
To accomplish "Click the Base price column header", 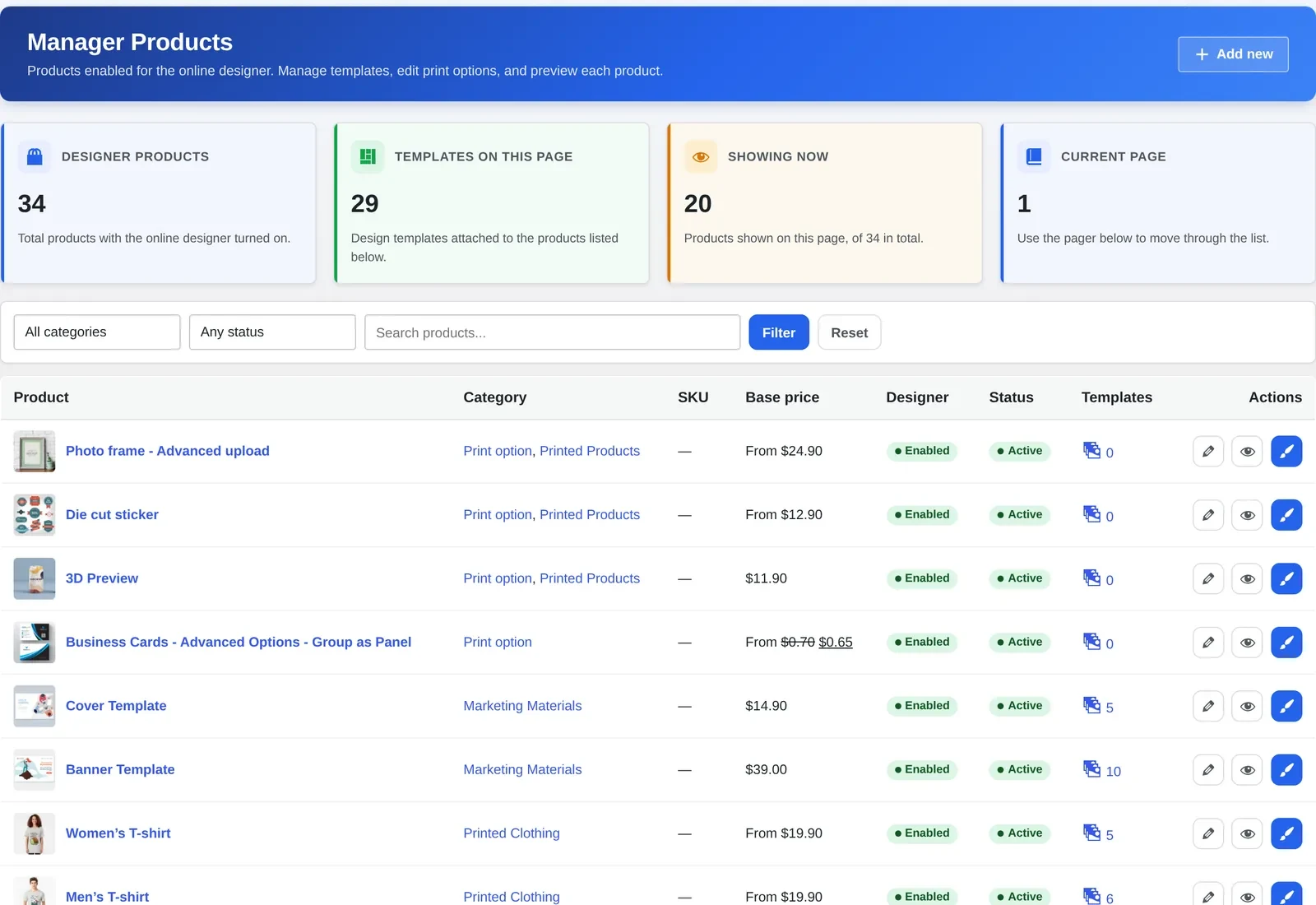I will click(x=782, y=397).
